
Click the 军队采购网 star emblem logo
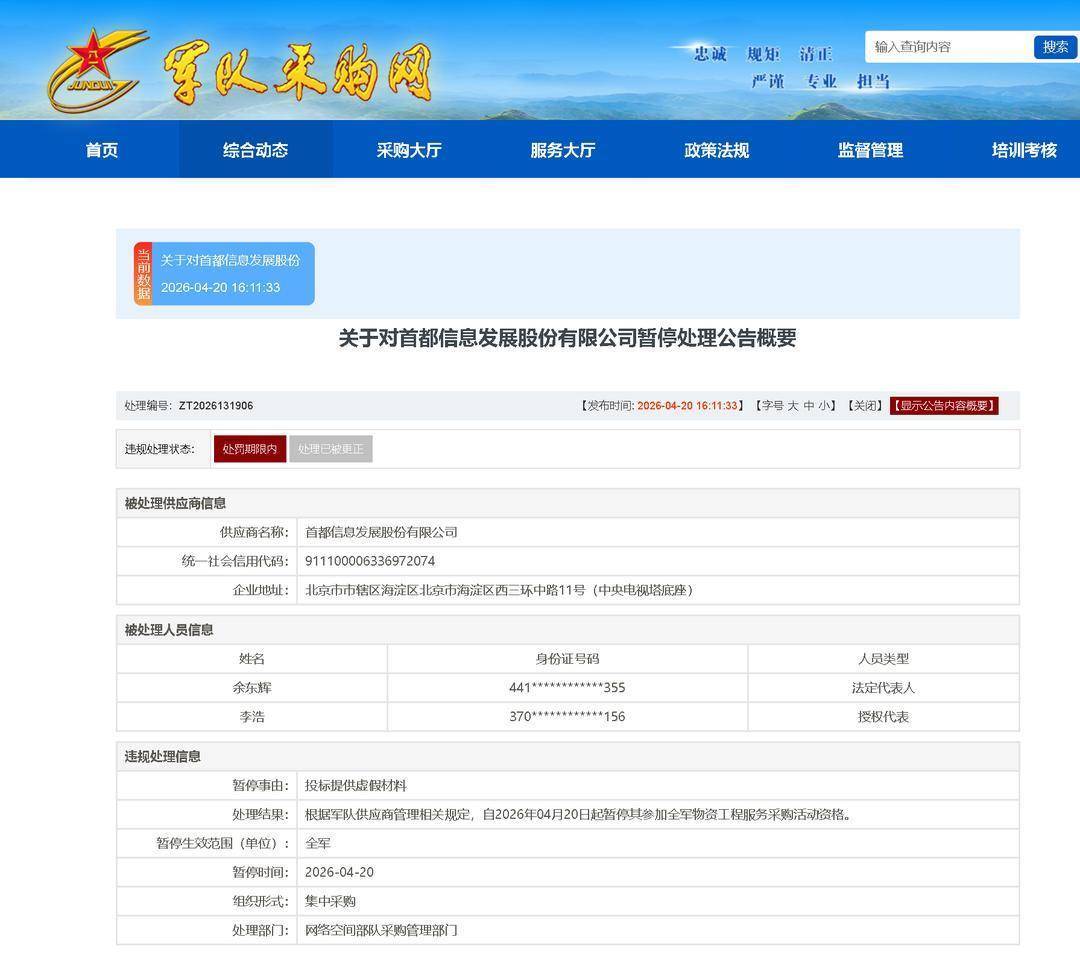[x=98, y=70]
